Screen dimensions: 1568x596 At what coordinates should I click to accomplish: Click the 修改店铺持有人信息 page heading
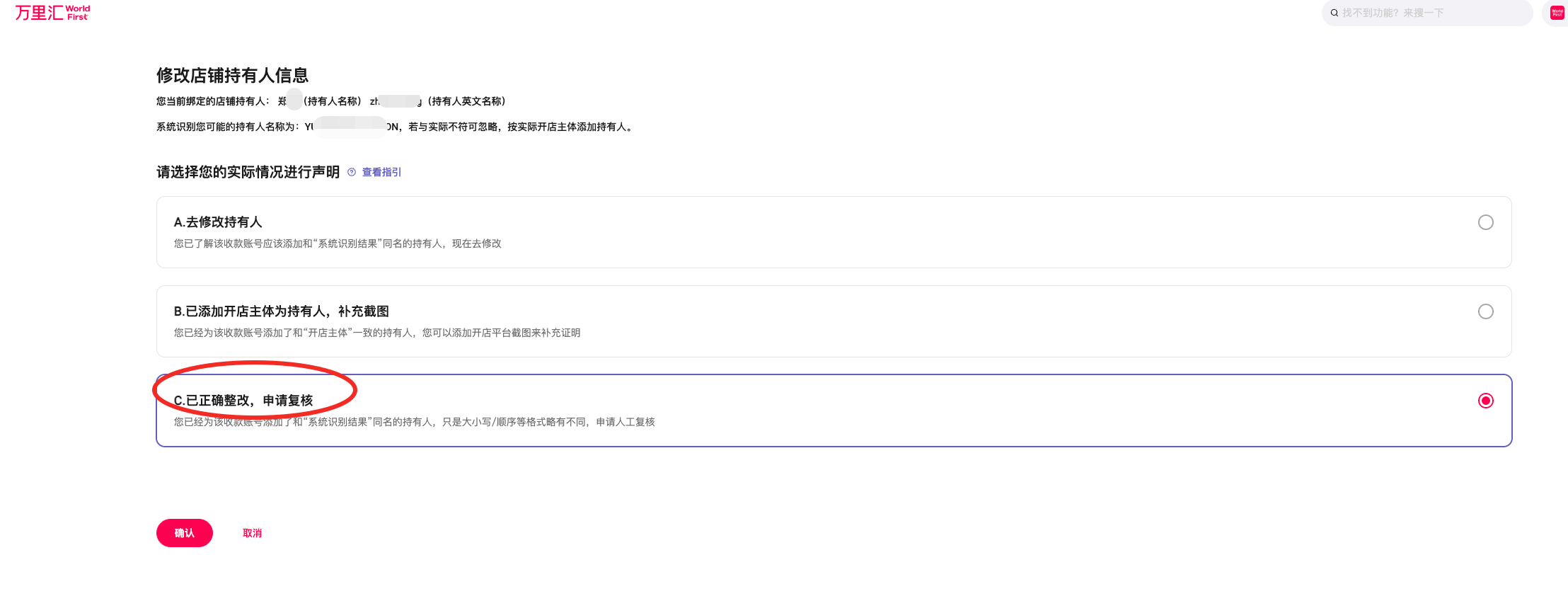tap(232, 75)
